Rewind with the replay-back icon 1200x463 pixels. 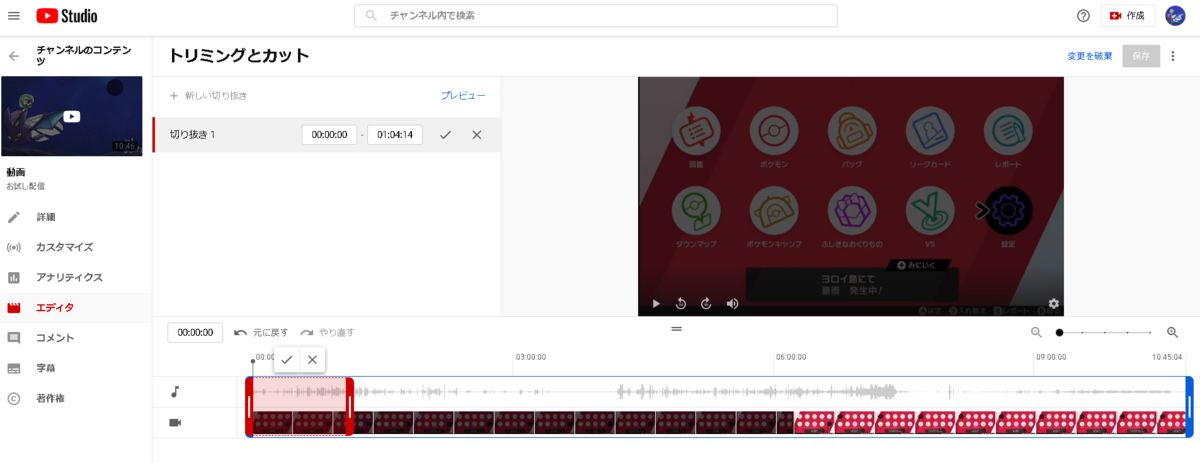[681, 304]
